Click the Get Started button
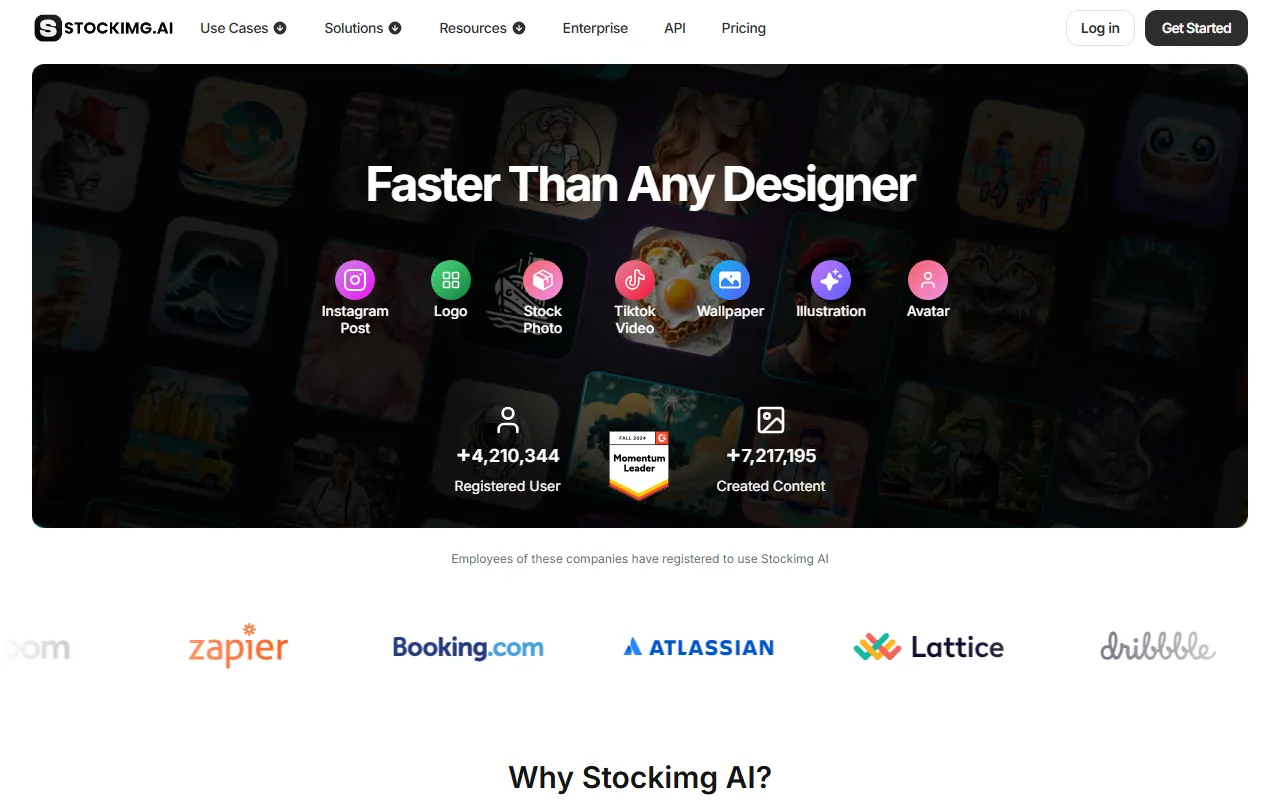 coord(1196,28)
